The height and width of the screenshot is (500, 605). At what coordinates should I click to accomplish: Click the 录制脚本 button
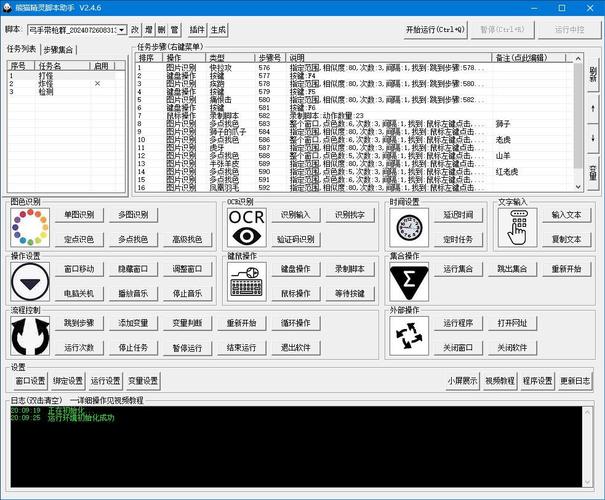coord(350,269)
